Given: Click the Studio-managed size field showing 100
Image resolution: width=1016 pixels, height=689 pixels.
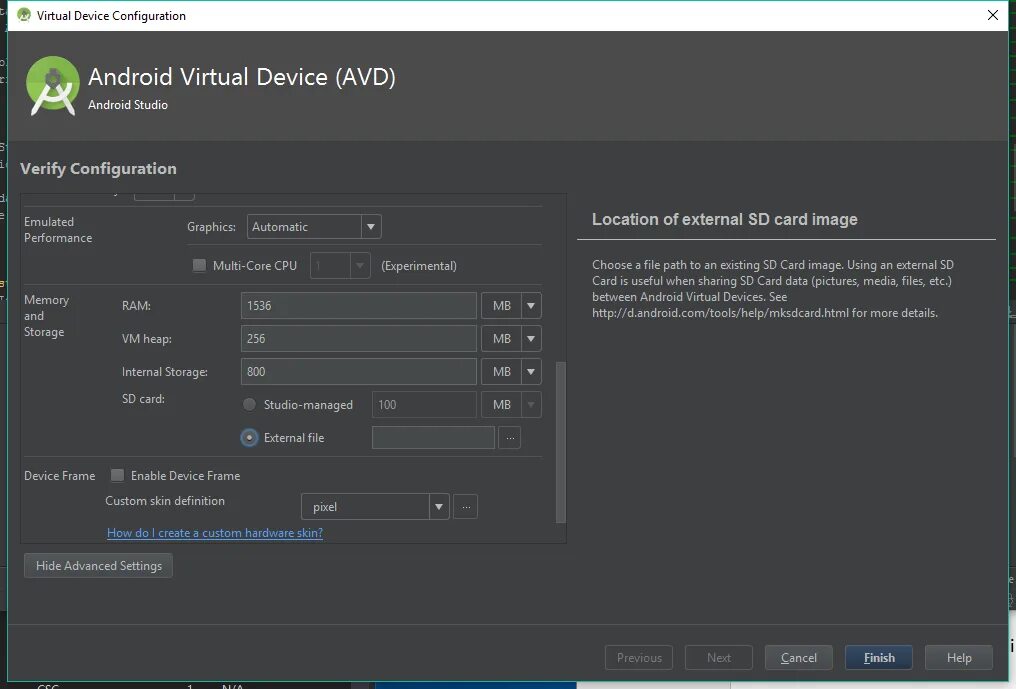Looking at the screenshot, I should [424, 404].
